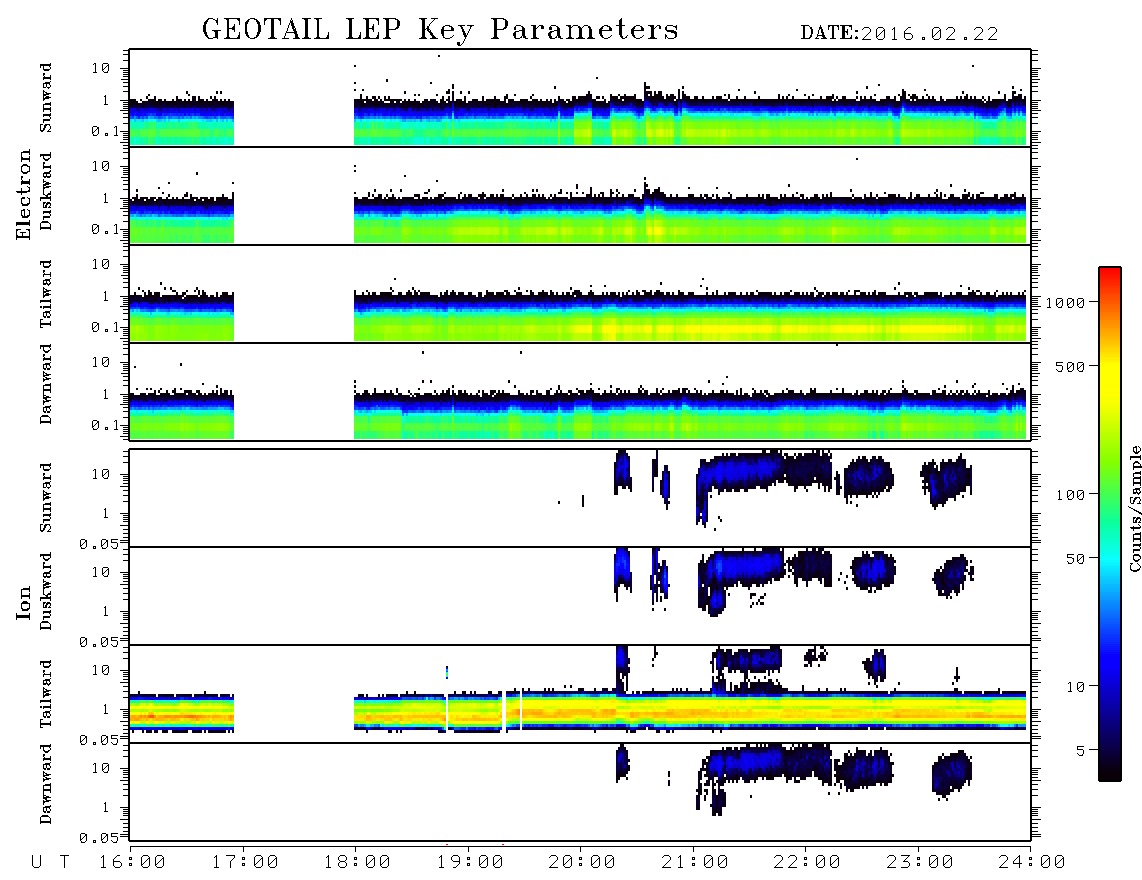Click the 17:00 time tick label

[x=245, y=863]
